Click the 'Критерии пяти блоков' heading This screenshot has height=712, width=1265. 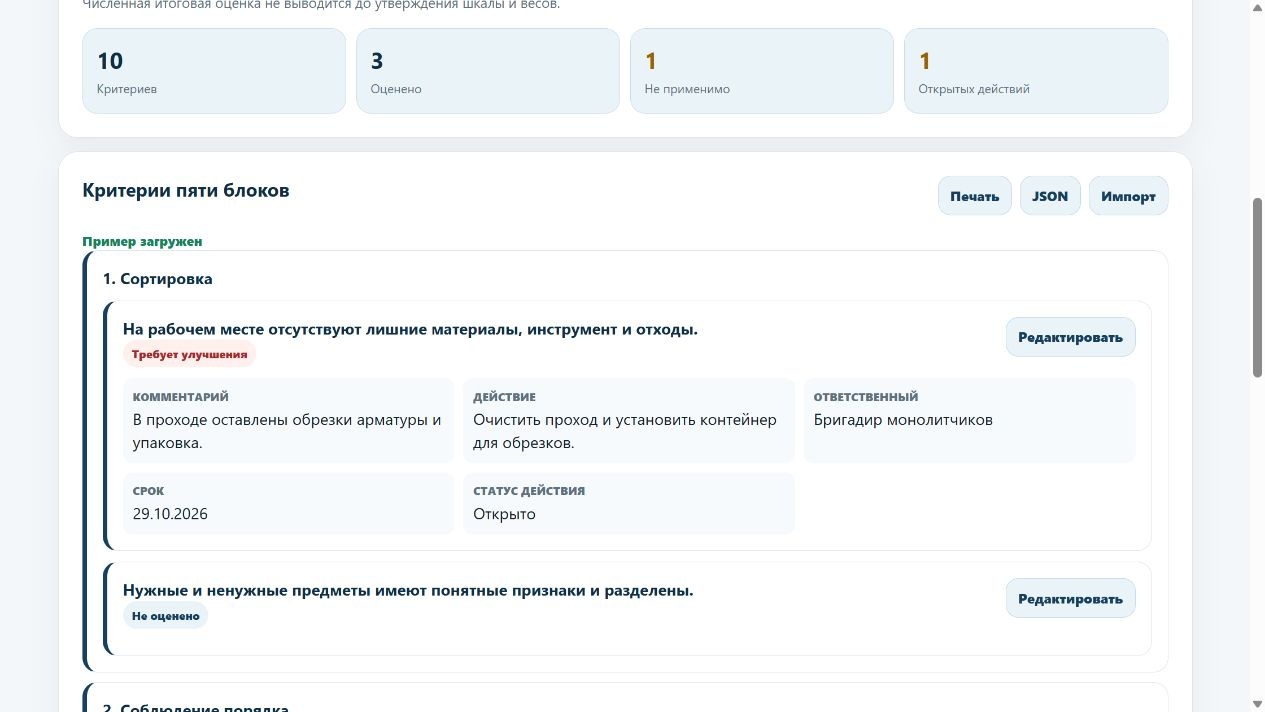pyautogui.click(x=186, y=190)
